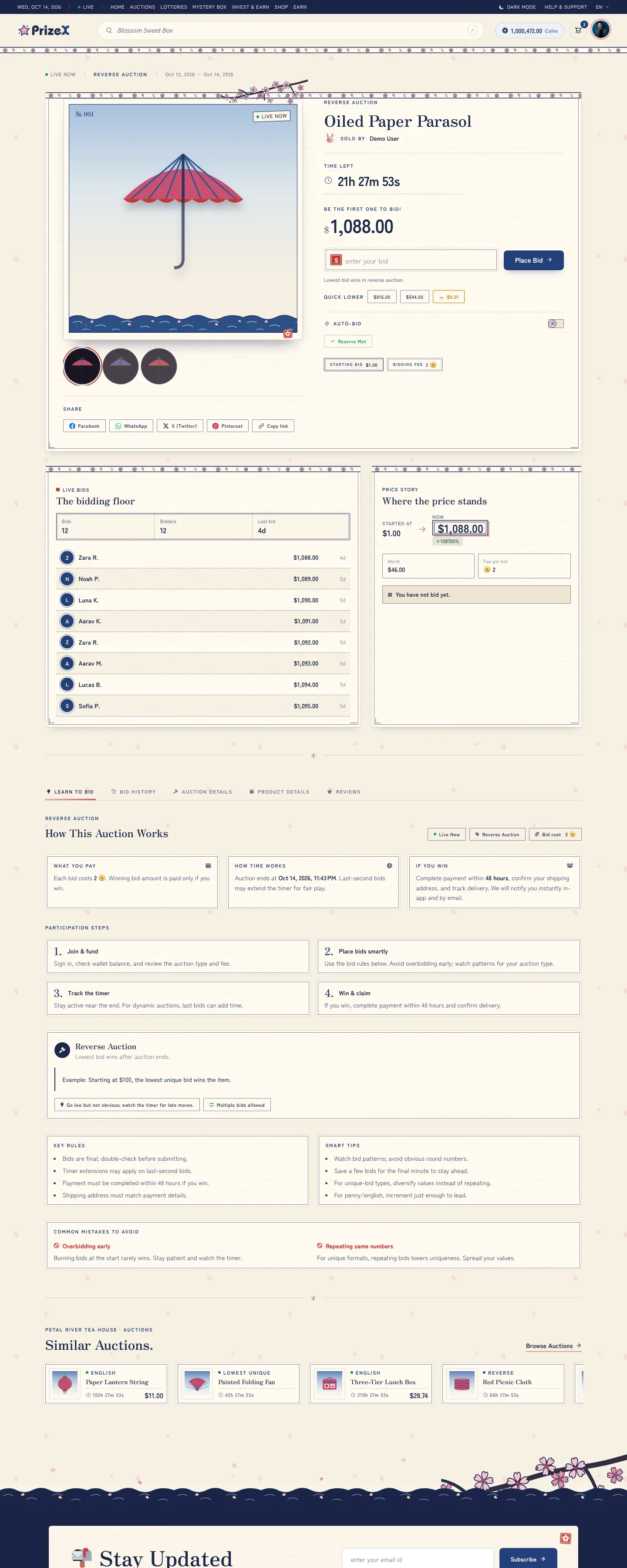Open the Auction Details tab
Screen dimensions: 627x1568
click(203, 792)
